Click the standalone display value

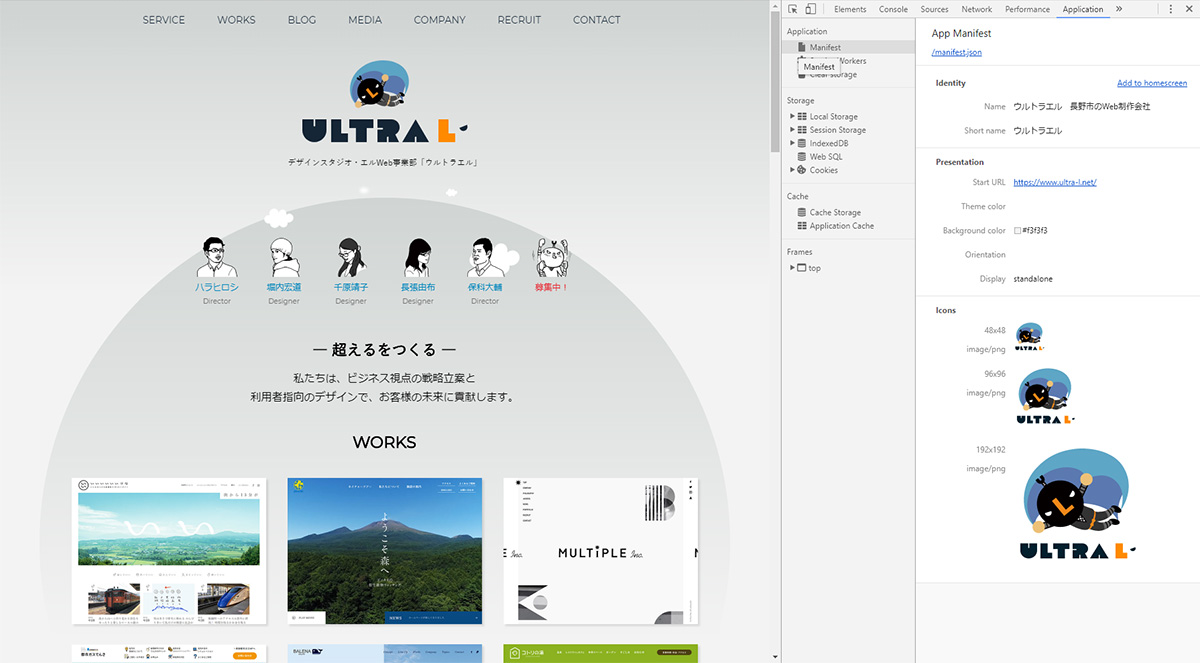pos(1033,279)
